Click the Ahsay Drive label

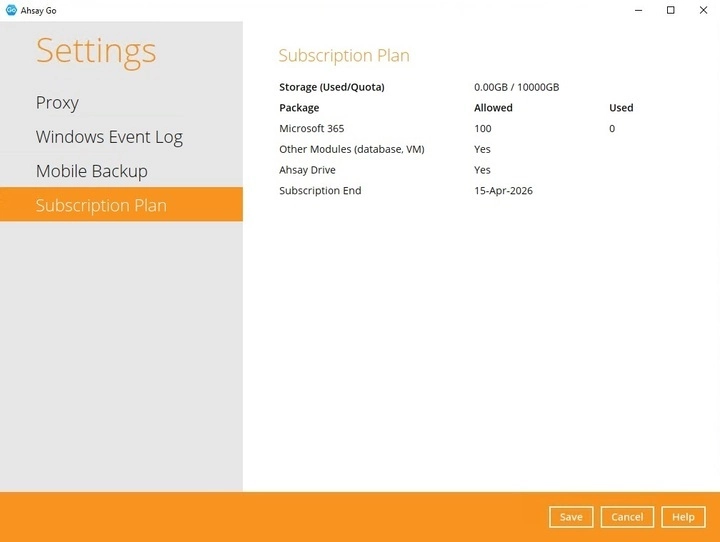(x=307, y=170)
